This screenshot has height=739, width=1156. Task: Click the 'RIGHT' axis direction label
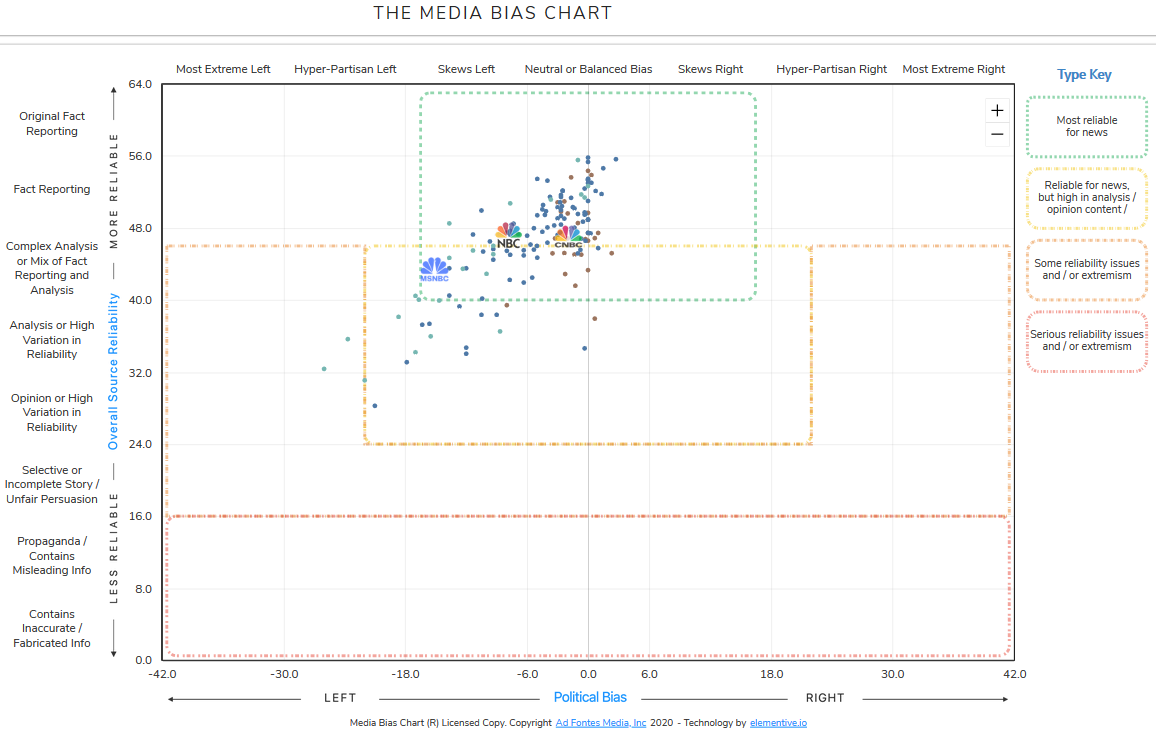tap(825, 698)
